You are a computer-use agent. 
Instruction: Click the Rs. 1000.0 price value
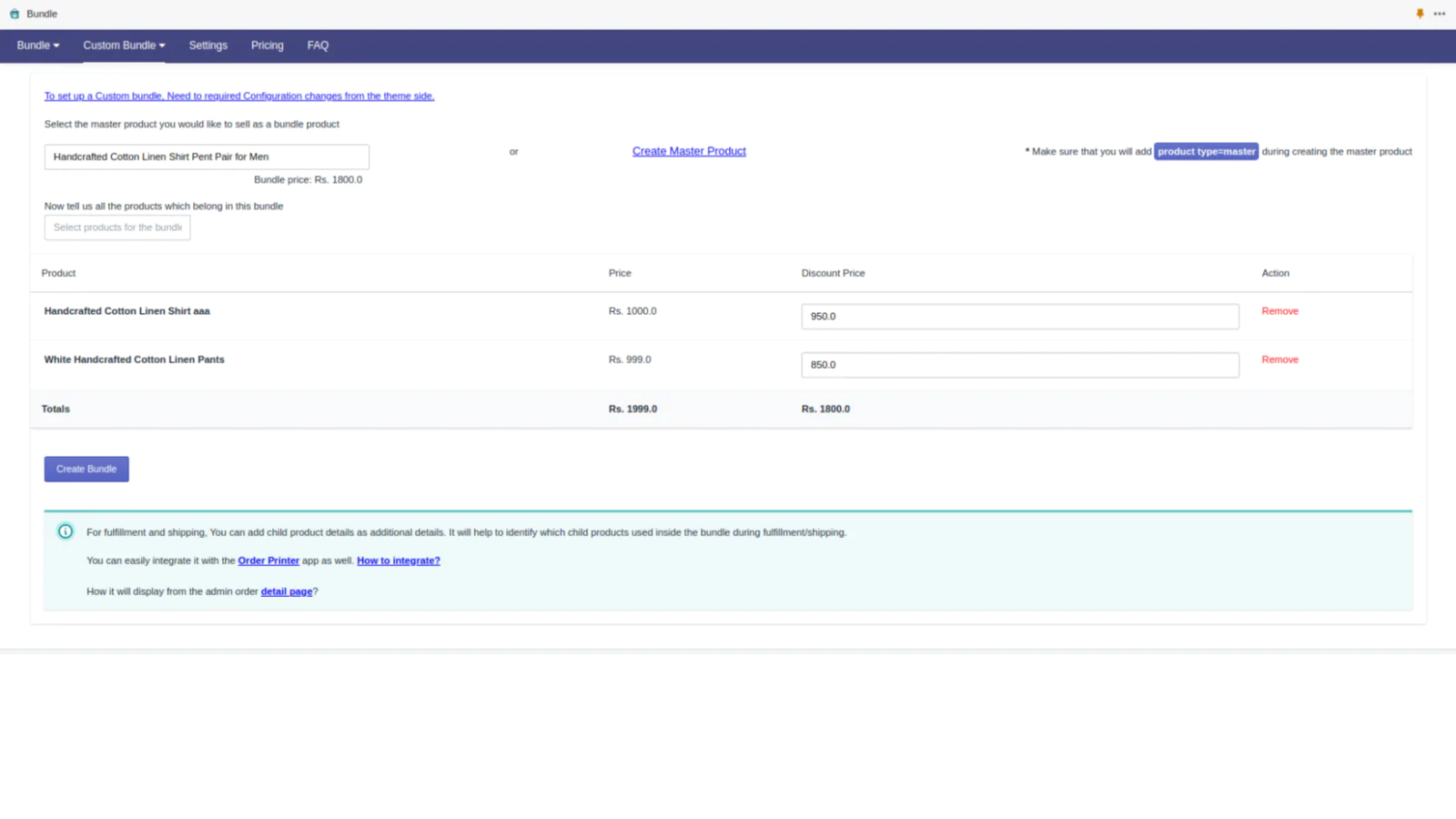click(632, 311)
